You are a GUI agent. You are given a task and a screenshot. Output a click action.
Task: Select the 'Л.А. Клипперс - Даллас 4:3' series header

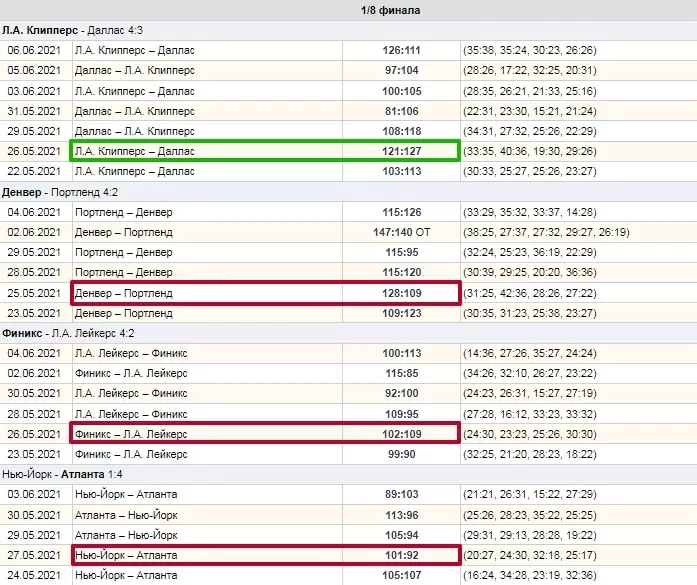(72, 31)
